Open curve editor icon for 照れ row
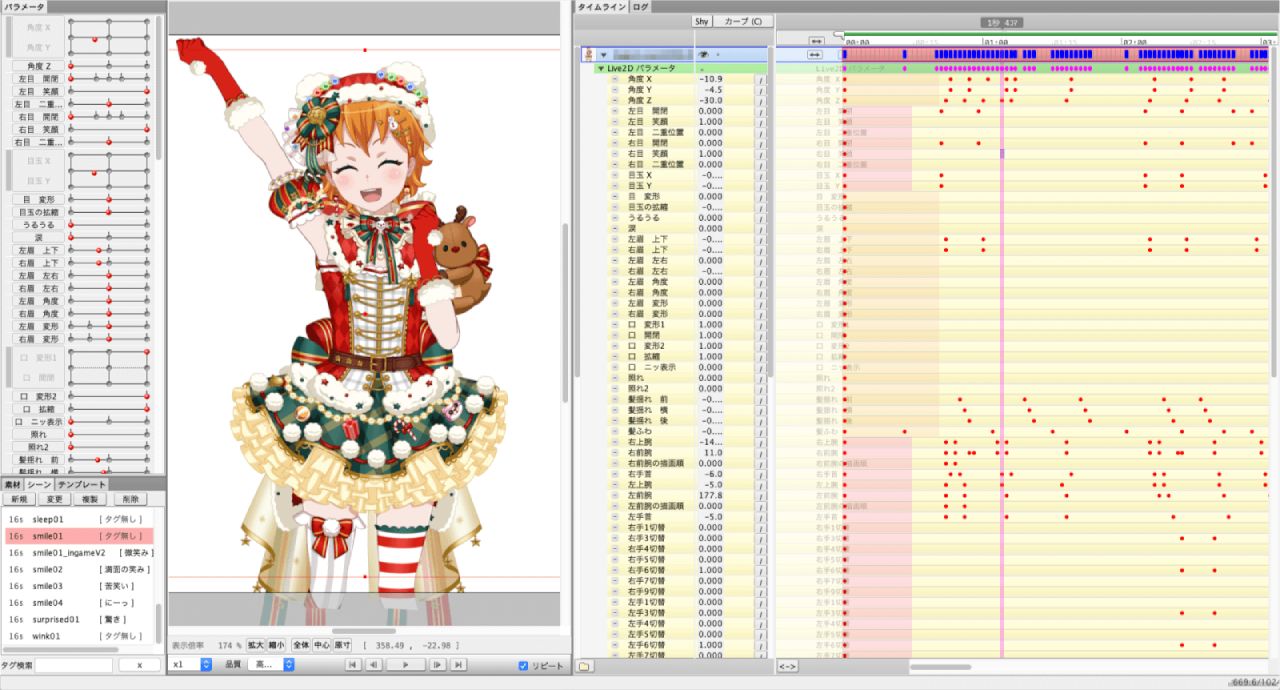The image size is (1280, 690). [x=760, y=378]
